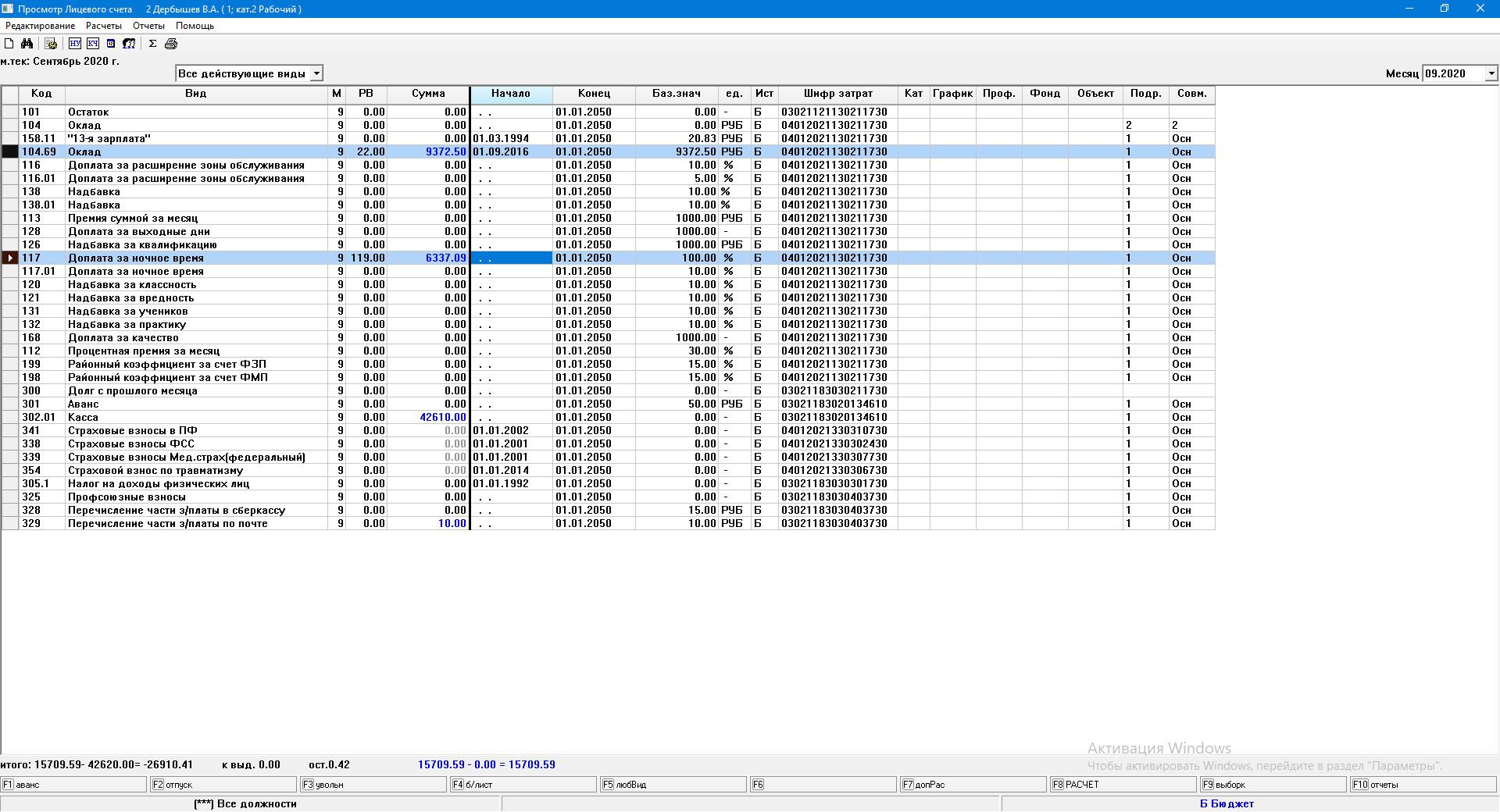The image size is (1500, 812).
Task: Click F5 любВид button
Action: (673, 785)
